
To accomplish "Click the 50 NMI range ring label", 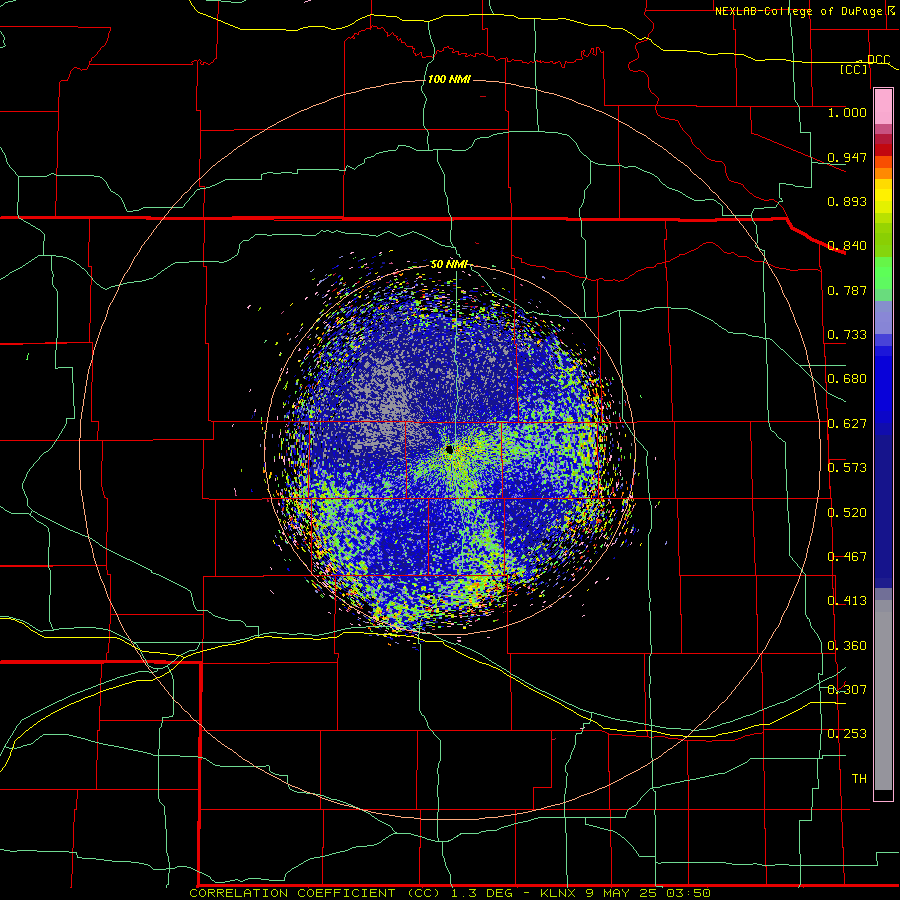I will point(449,264).
